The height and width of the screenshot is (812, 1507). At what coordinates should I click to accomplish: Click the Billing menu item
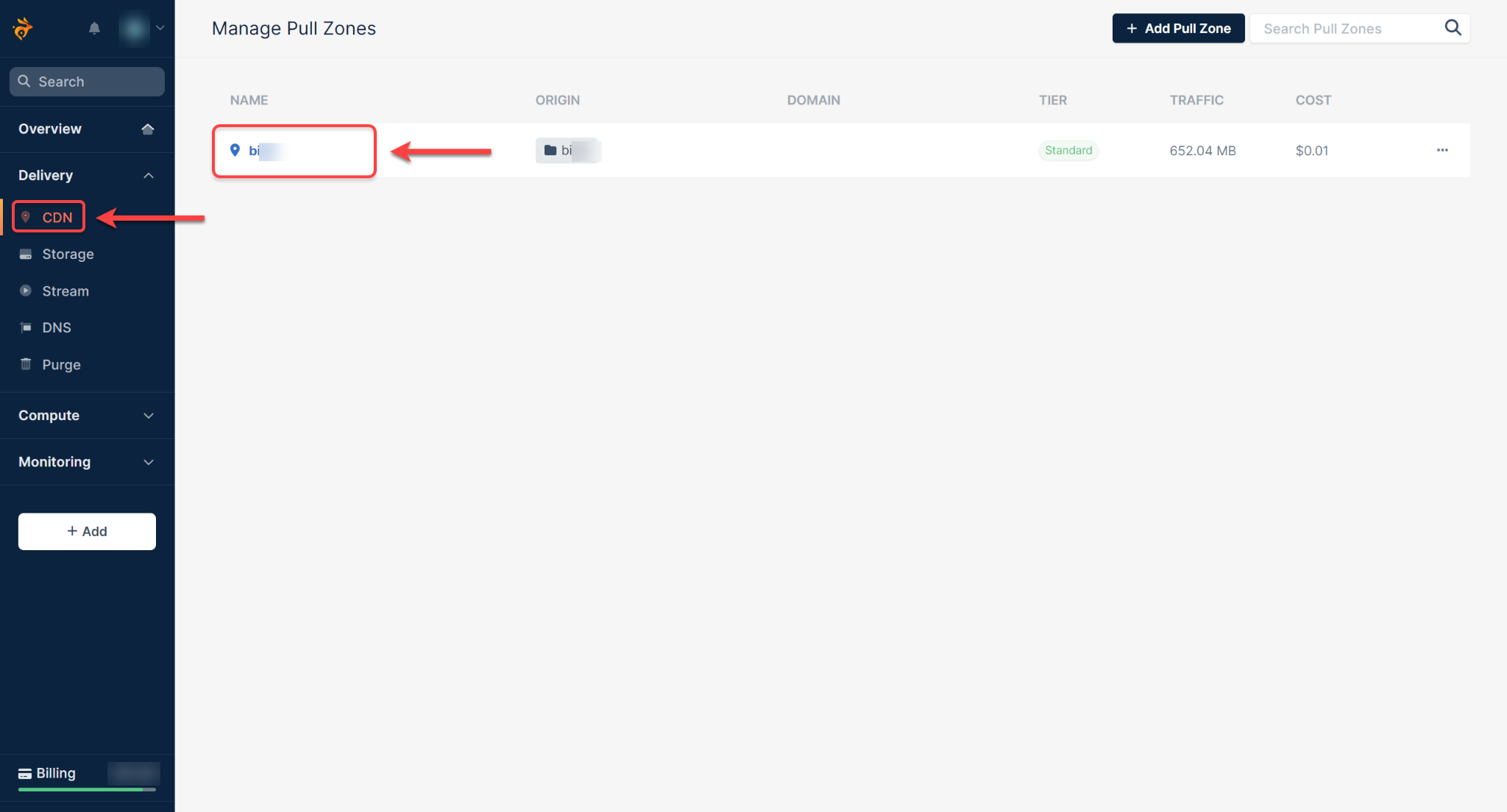[55, 773]
